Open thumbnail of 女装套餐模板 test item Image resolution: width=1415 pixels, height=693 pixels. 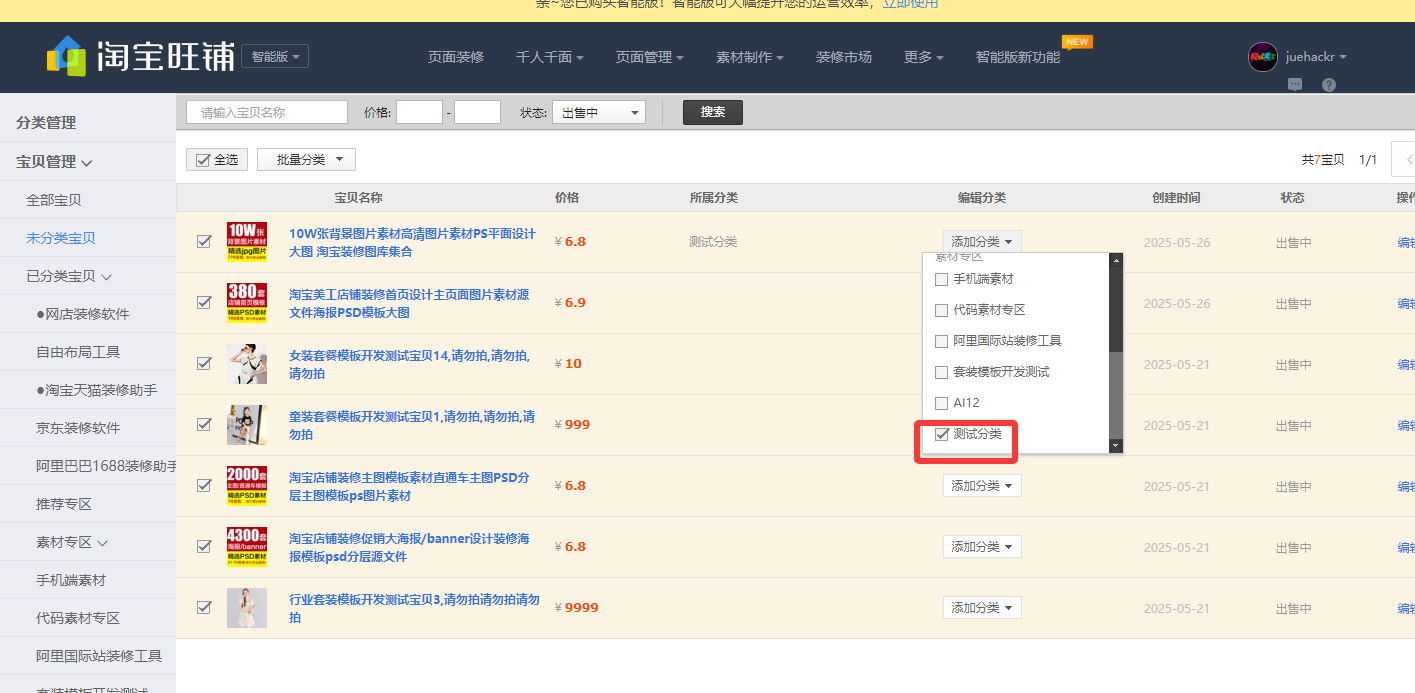pos(247,364)
